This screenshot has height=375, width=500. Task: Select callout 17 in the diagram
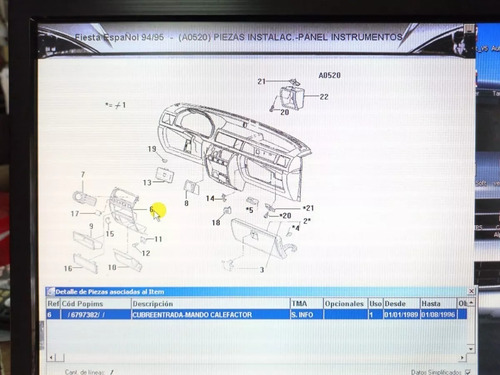click(75, 214)
